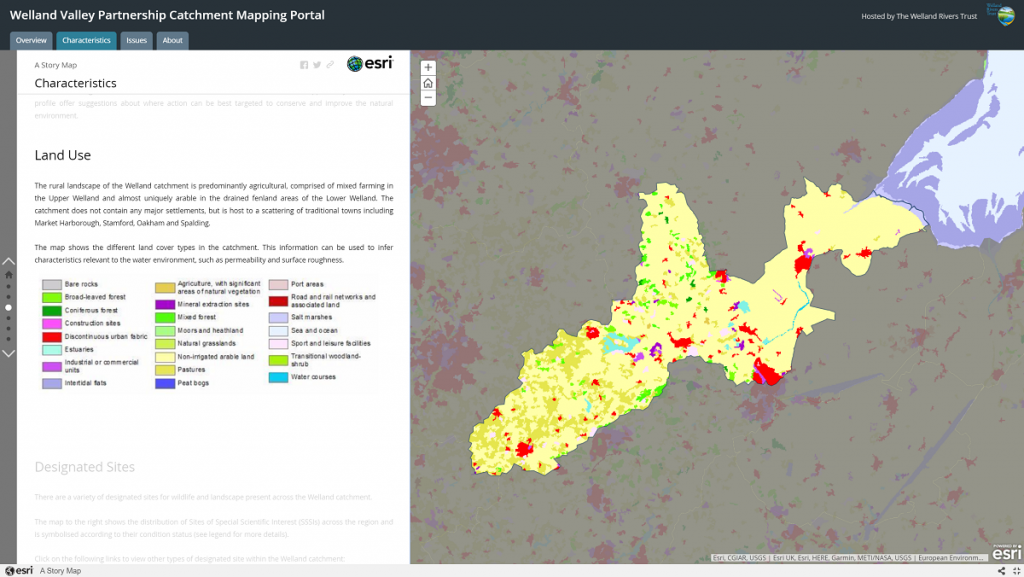
Task: Zoom in on the map
Action: pyautogui.click(x=428, y=68)
